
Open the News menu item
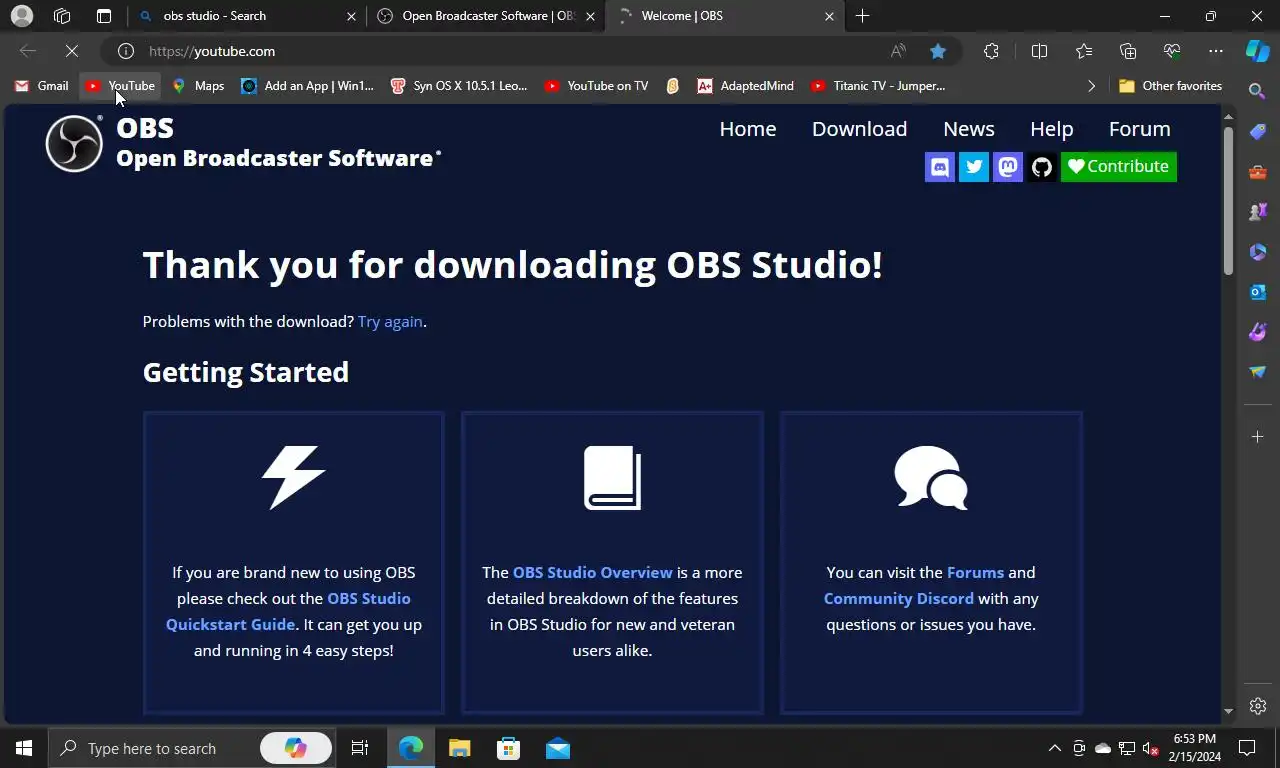(969, 129)
